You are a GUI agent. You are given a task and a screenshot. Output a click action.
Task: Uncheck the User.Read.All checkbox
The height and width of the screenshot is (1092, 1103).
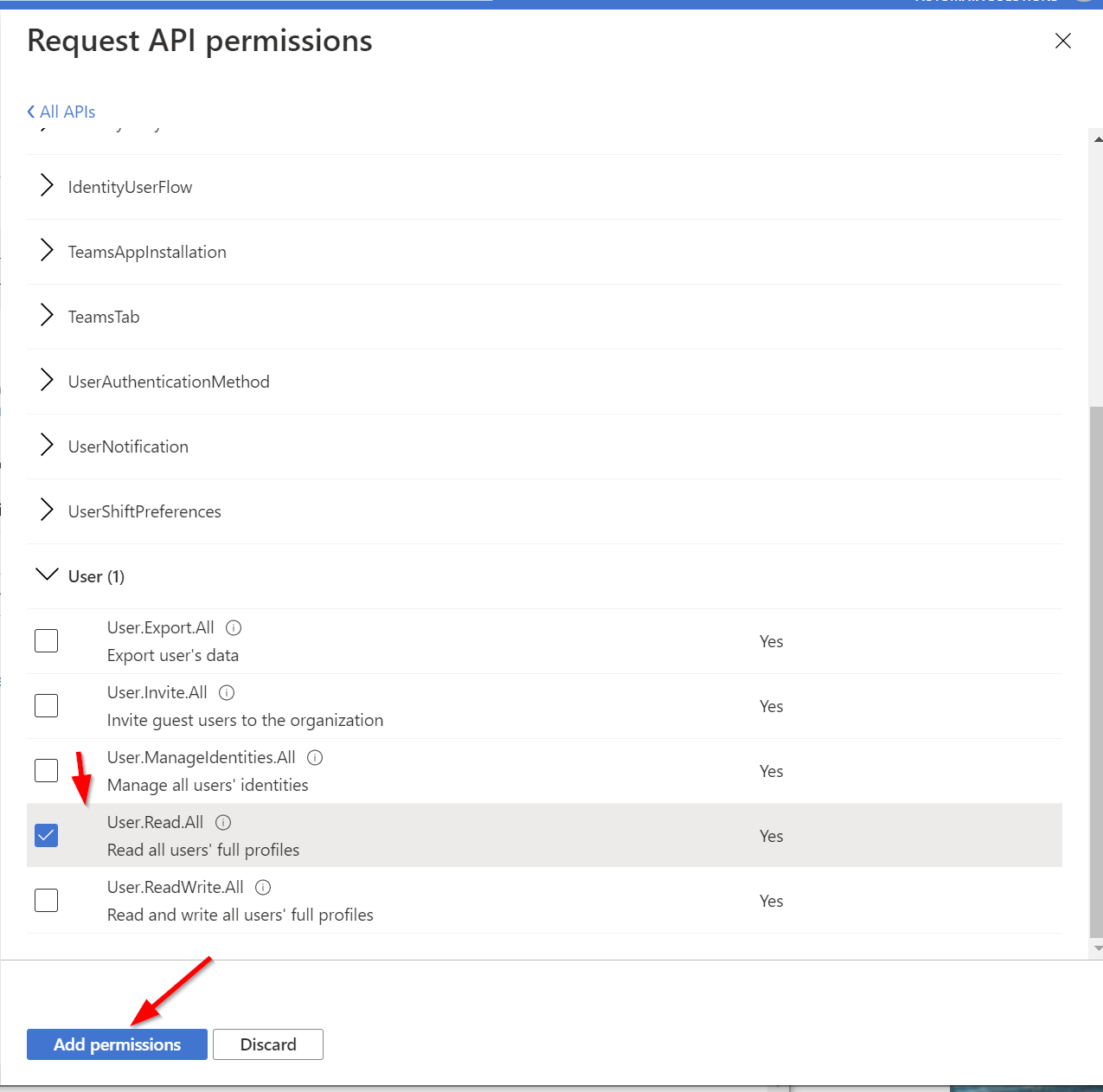[x=46, y=836]
